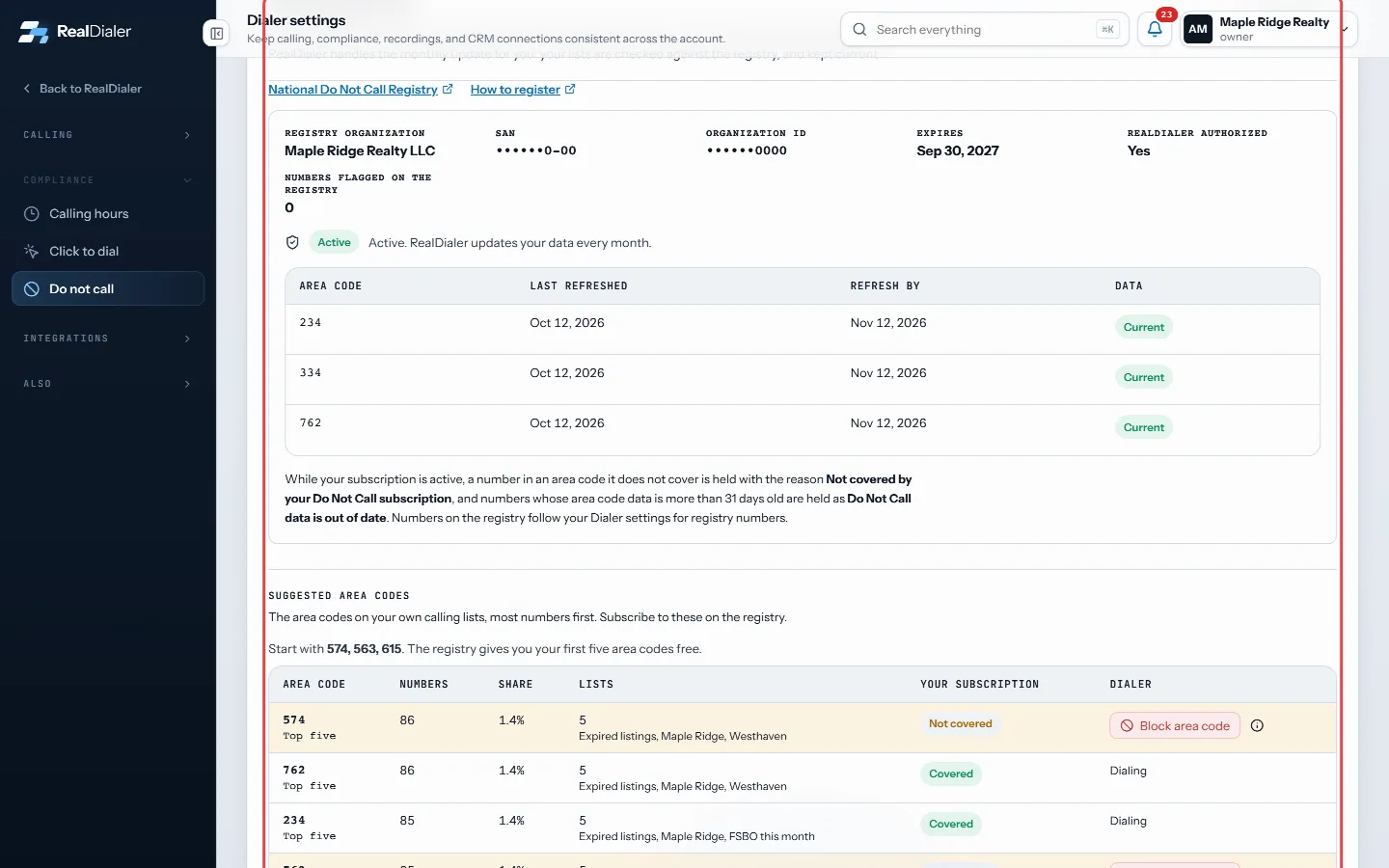The image size is (1389, 868).
Task: Open the info icon for area code 574
Action: 1257,726
